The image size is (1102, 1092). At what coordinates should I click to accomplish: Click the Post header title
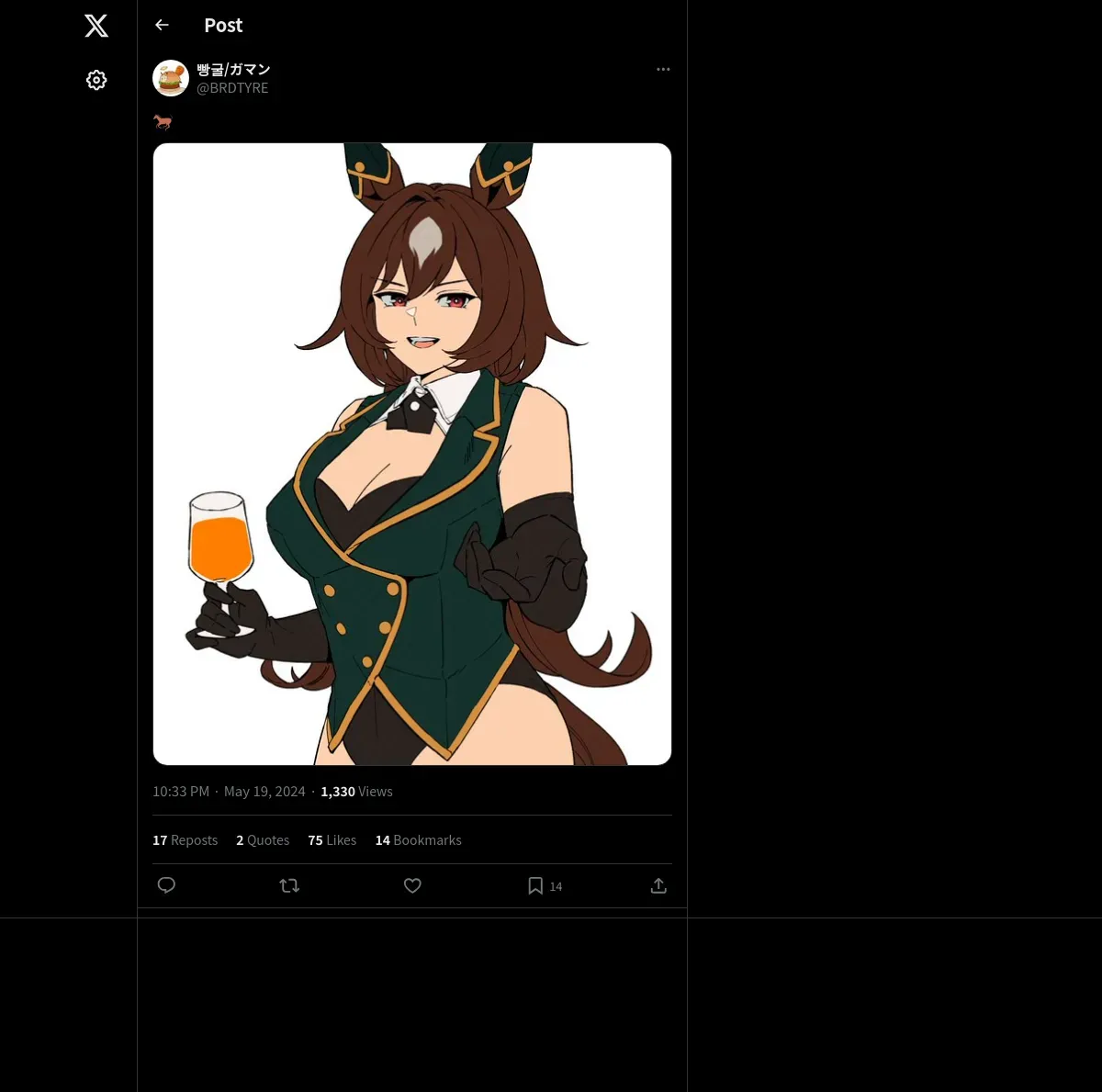[223, 26]
